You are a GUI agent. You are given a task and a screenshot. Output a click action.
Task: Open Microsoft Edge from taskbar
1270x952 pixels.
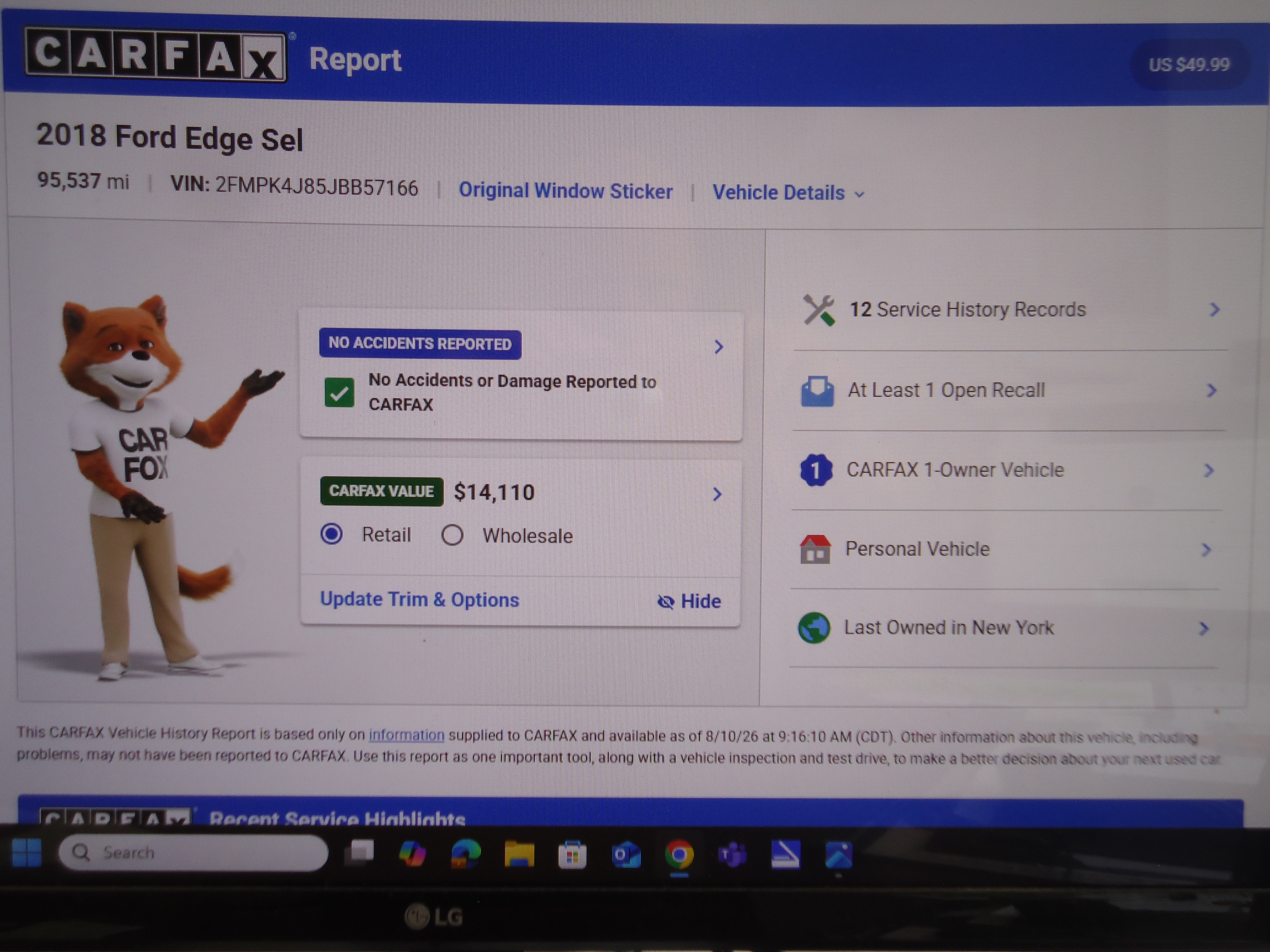point(466,854)
